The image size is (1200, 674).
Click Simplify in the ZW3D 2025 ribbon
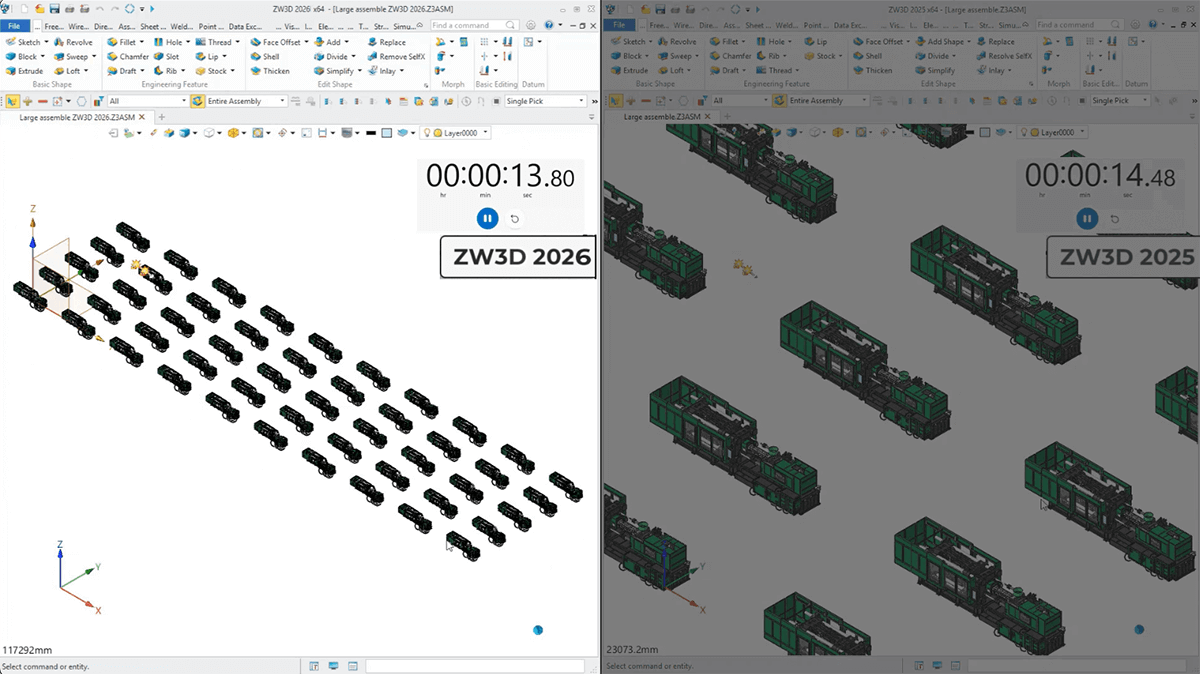tap(939, 70)
